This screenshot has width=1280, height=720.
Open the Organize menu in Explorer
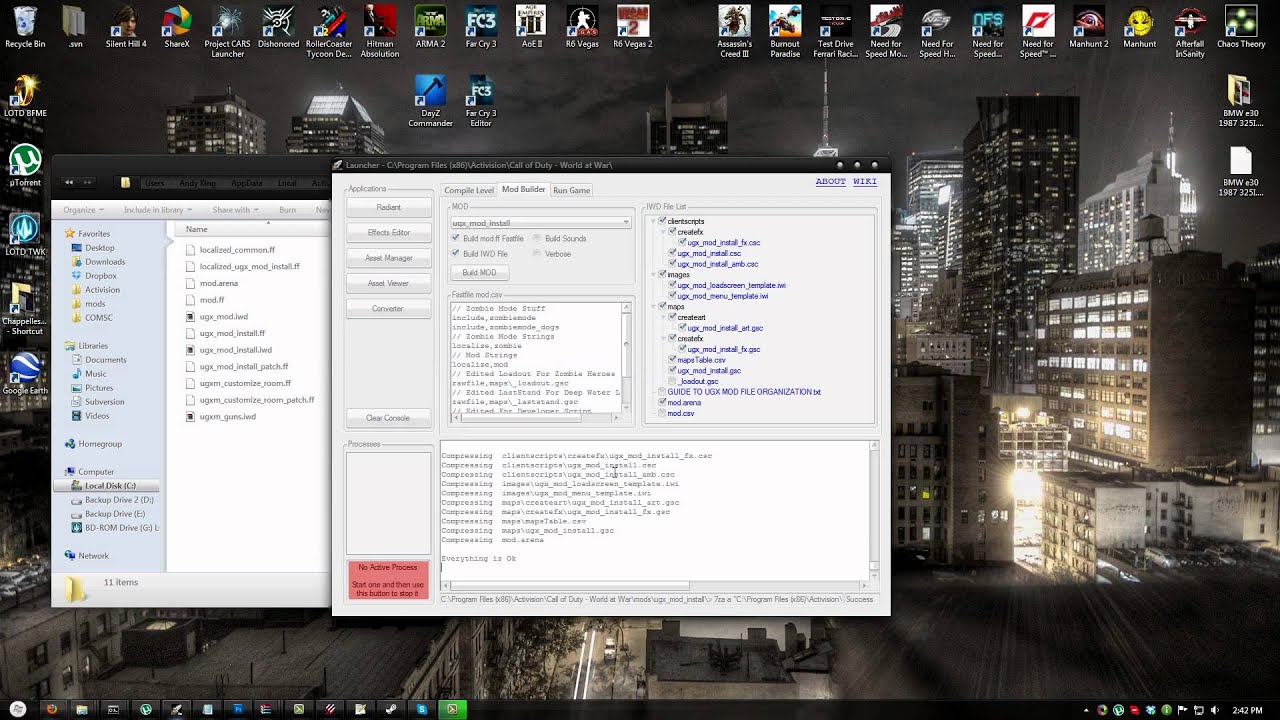point(83,210)
